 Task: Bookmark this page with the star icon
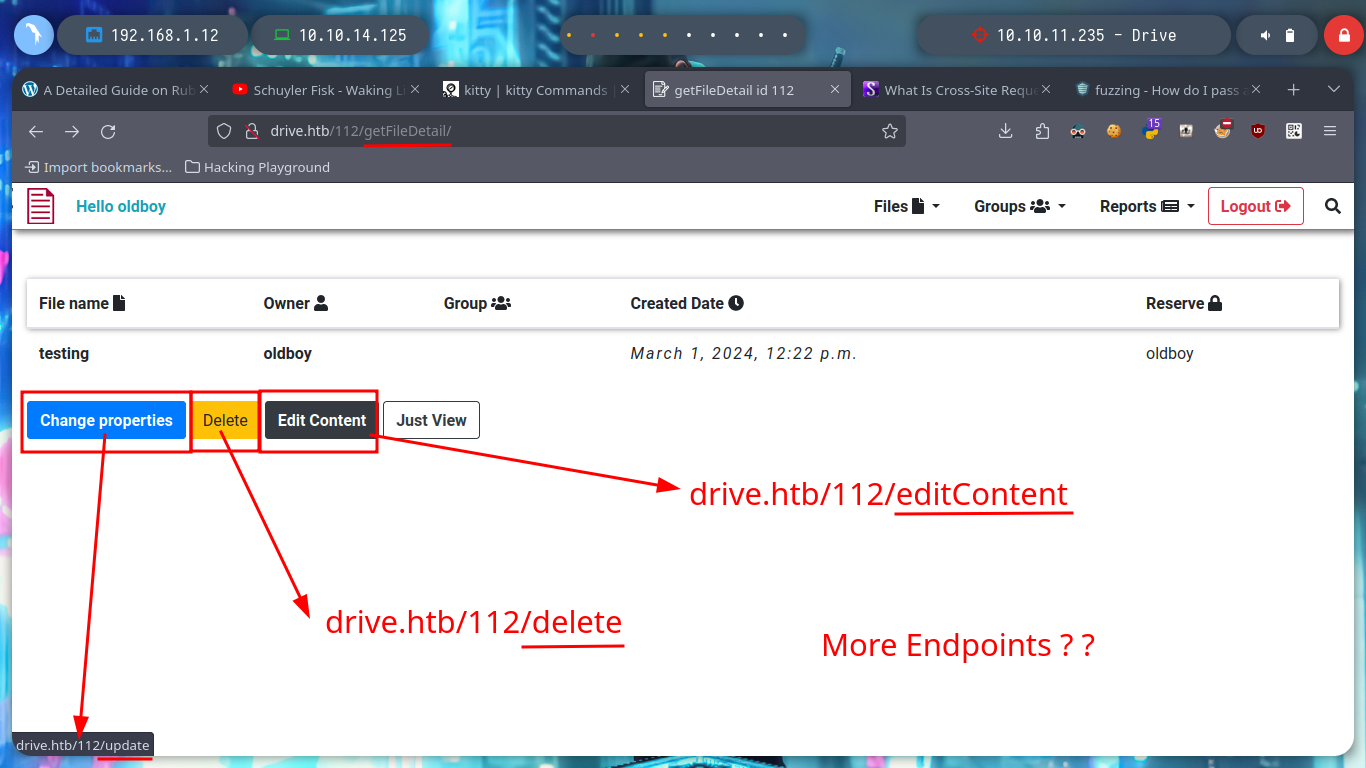tap(889, 131)
